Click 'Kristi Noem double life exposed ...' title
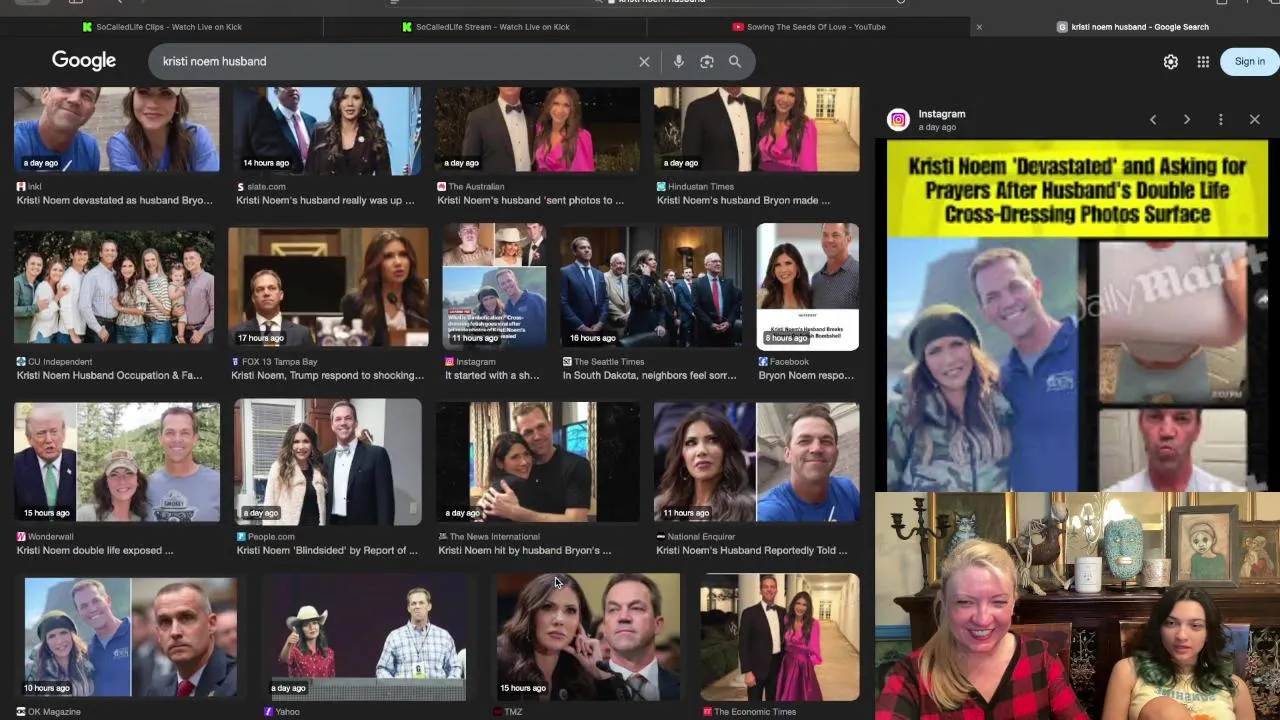The image size is (1280, 720). point(95,550)
